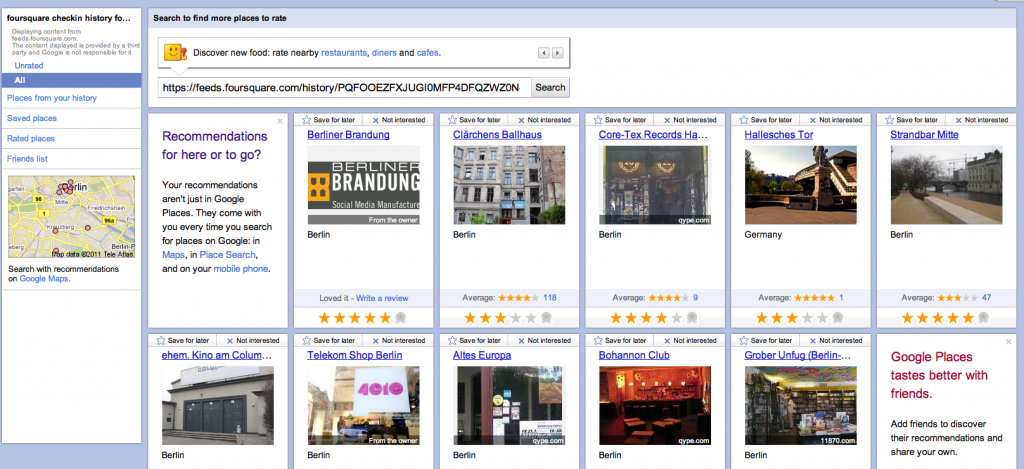Select the Unrated filter
This screenshot has width=1024, height=469.
point(29,65)
